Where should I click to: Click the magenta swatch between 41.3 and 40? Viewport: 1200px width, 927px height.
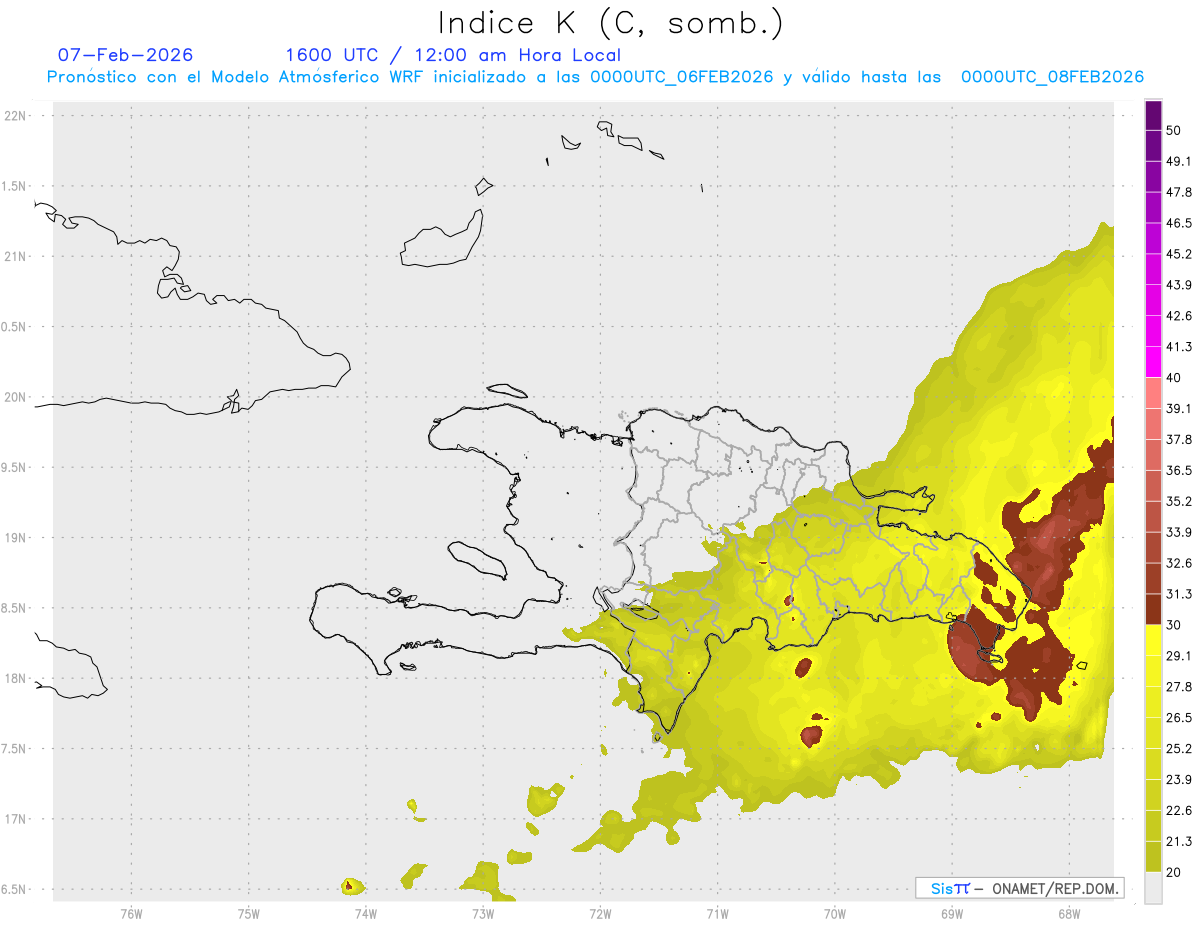point(1154,362)
